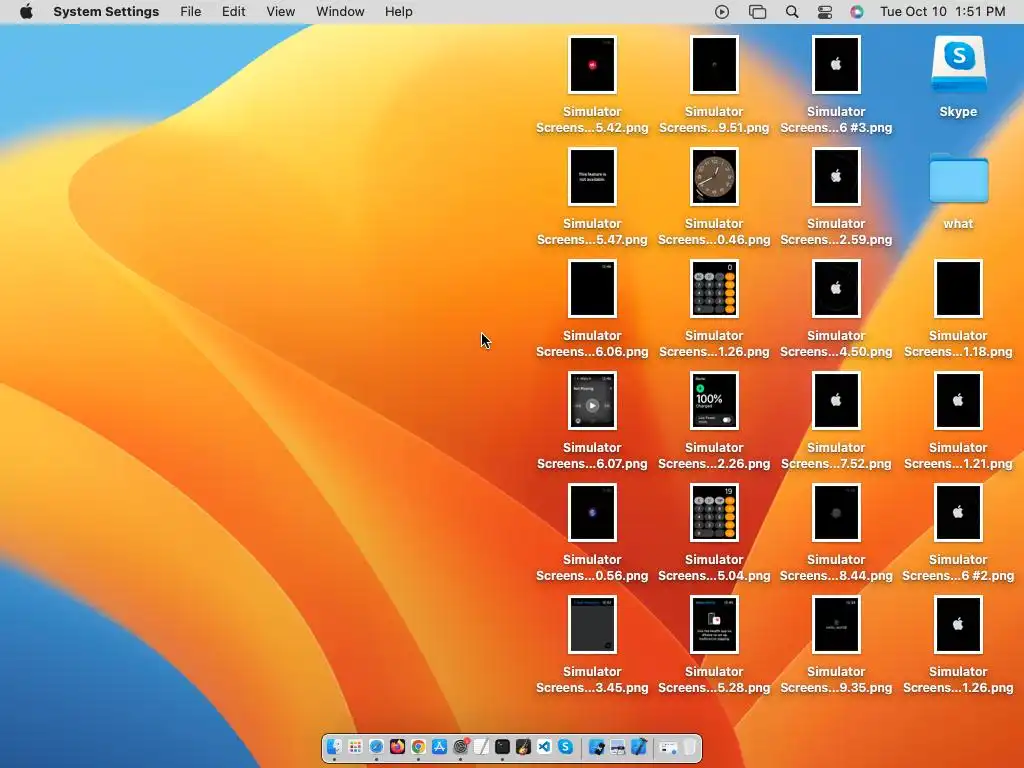Select Simulator Screens...0.56.png file

coord(592,513)
